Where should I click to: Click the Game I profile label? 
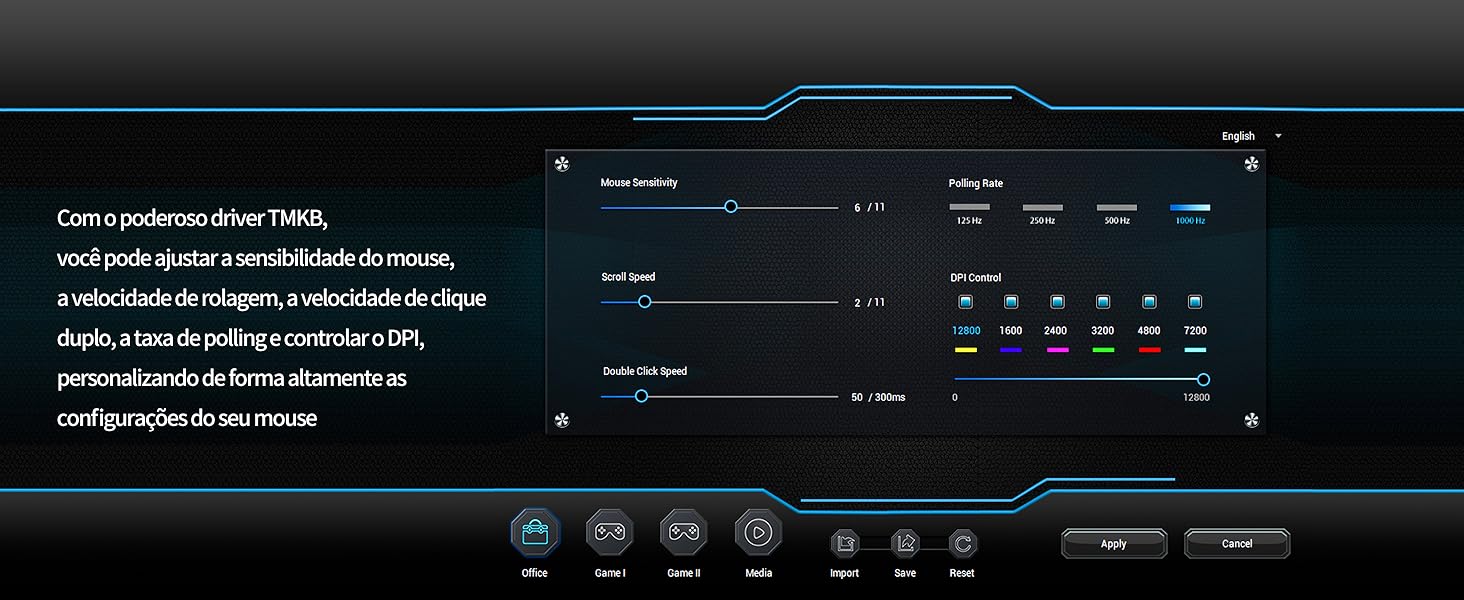tap(610, 573)
